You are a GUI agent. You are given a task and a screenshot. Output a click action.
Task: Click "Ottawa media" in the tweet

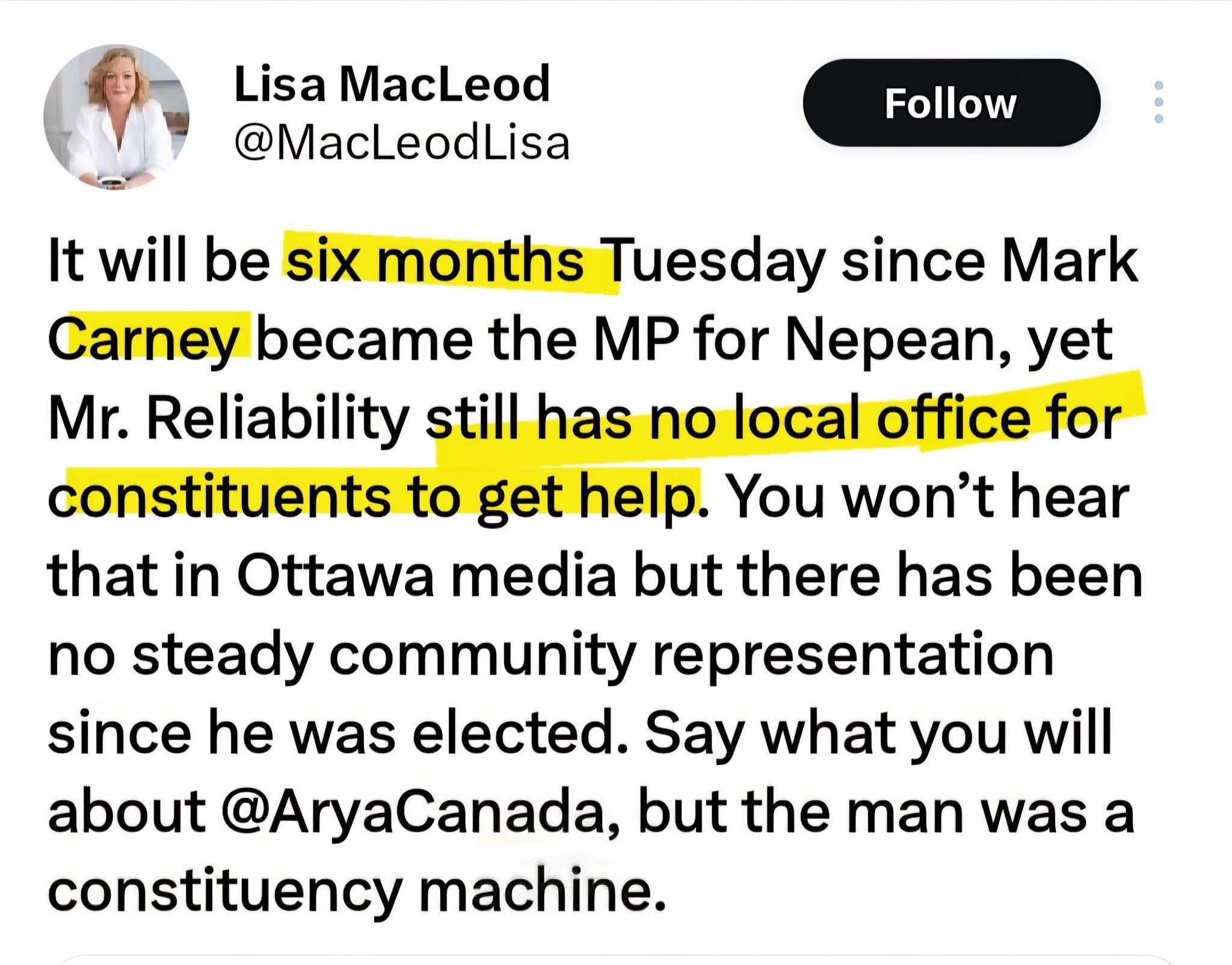point(427,576)
